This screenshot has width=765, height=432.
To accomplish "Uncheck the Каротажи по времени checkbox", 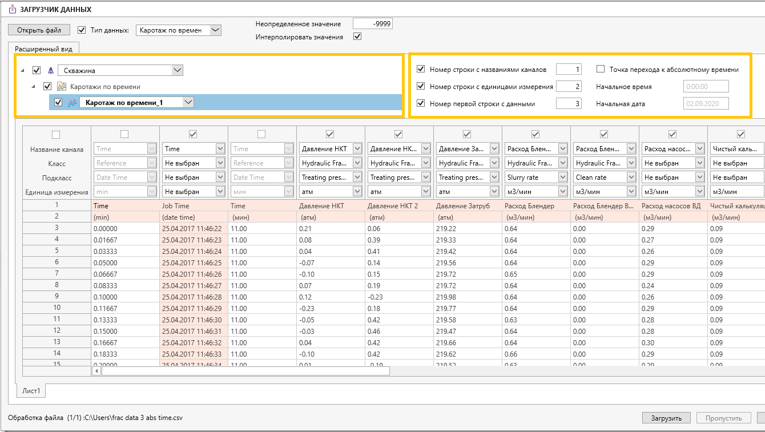I will point(47,86).
